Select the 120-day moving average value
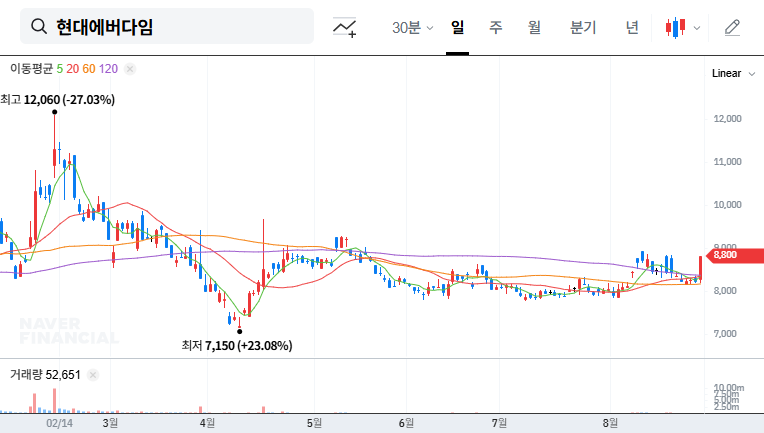 pyautogui.click(x=108, y=69)
